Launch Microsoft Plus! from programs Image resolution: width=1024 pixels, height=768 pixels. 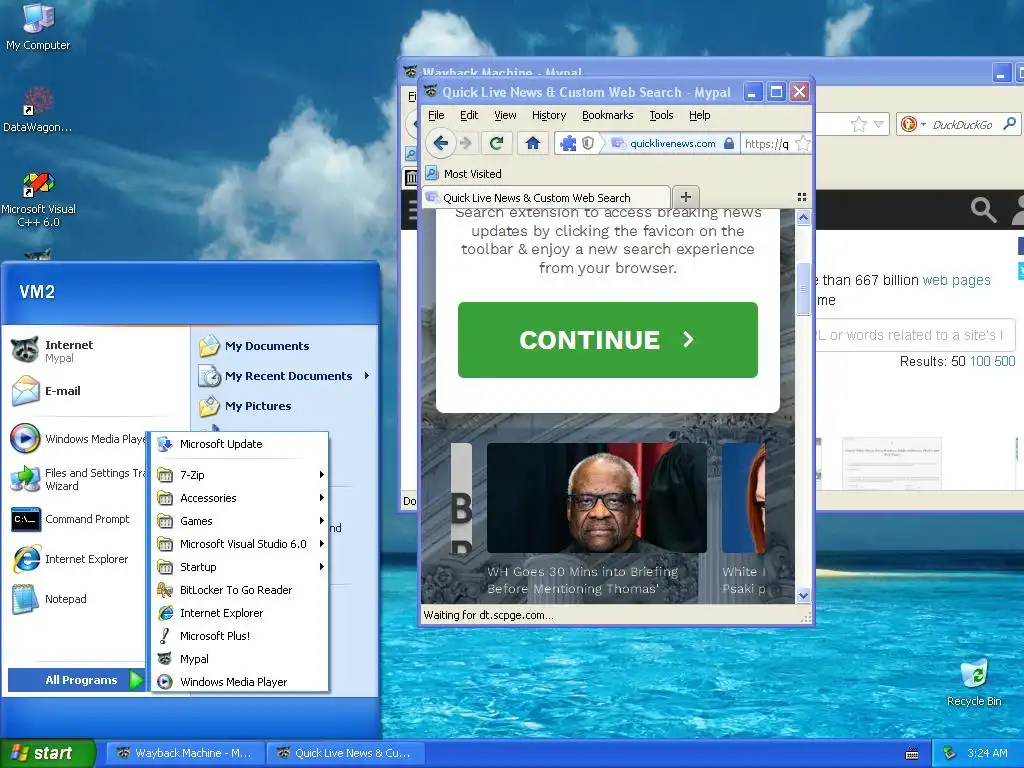click(240, 635)
